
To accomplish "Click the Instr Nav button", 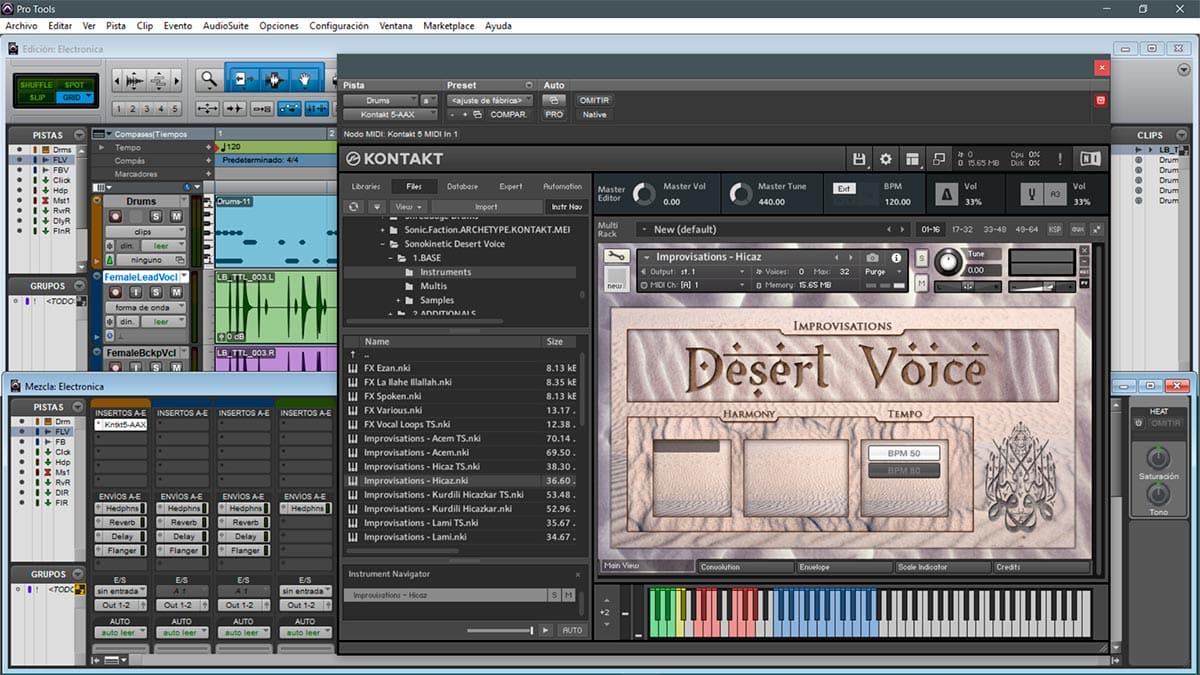I will pos(566,207).
